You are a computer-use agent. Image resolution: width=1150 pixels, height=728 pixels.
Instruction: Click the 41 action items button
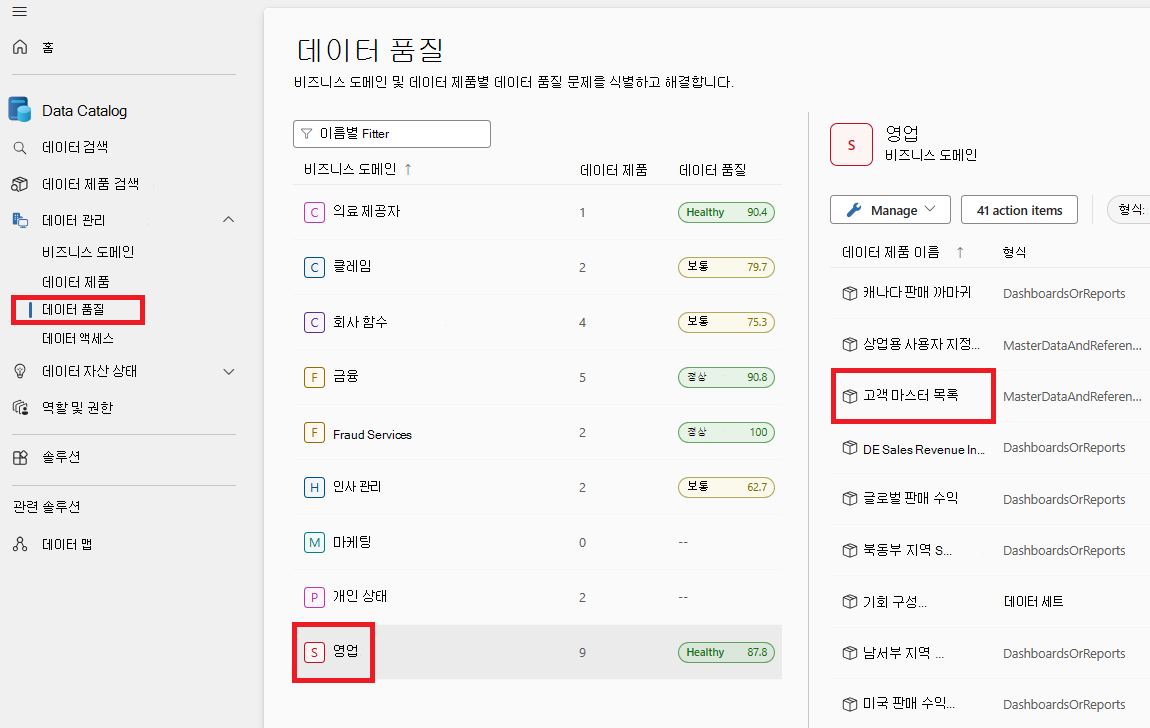pos(1019,209)
